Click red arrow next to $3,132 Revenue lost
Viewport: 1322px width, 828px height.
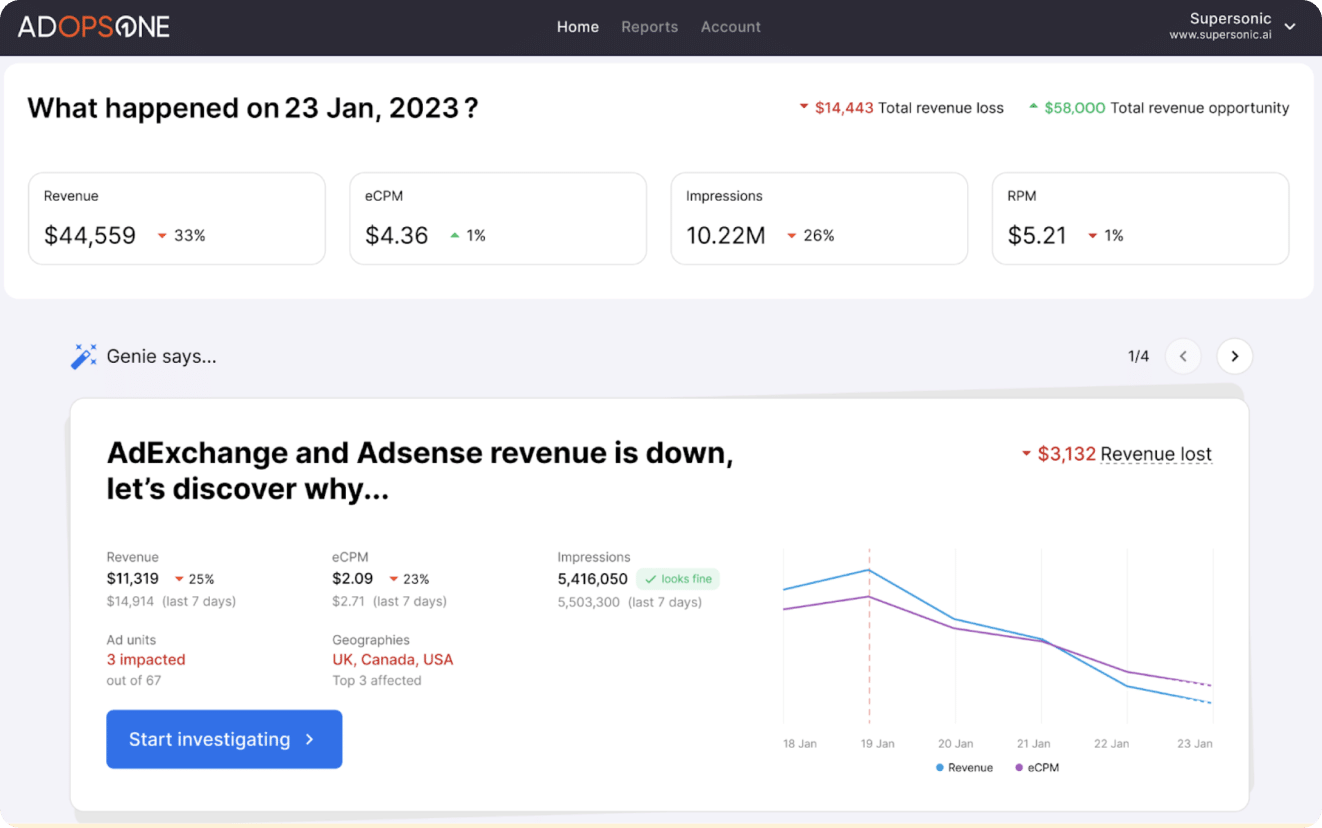coord(1026,454)
